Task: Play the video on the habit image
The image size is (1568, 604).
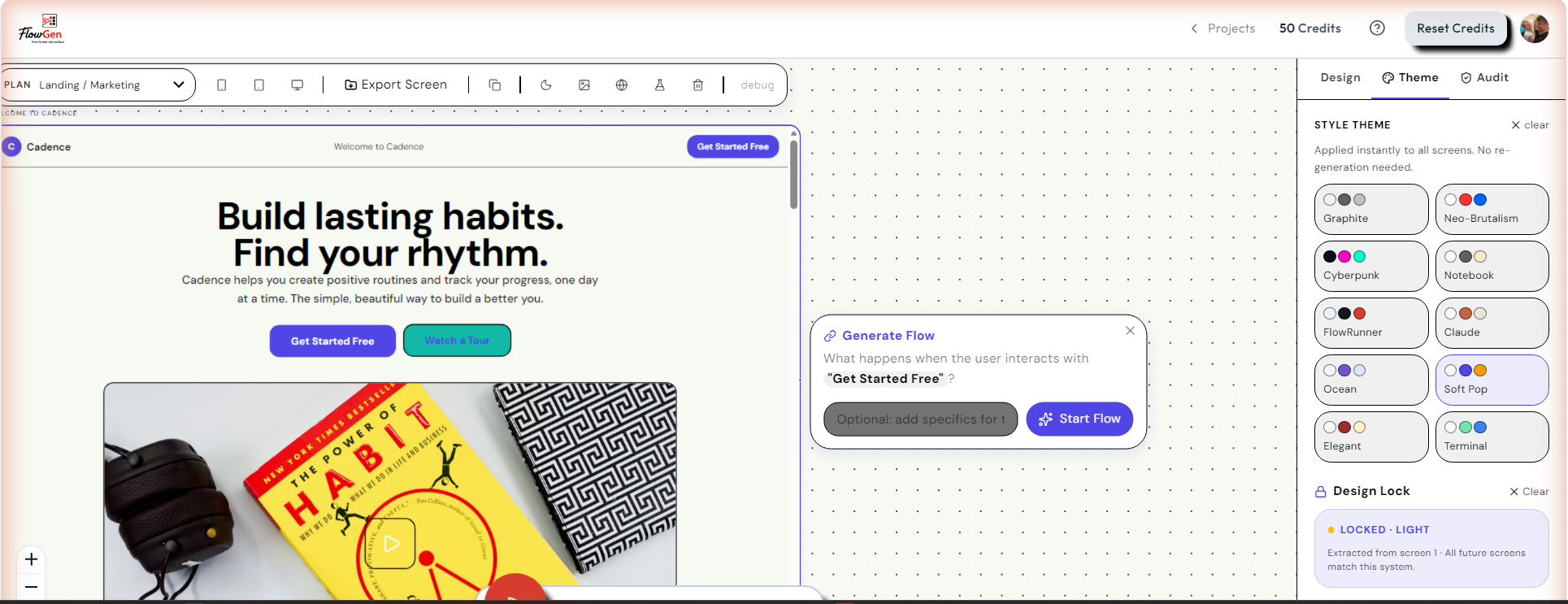Action: click(x=392, y=543)
